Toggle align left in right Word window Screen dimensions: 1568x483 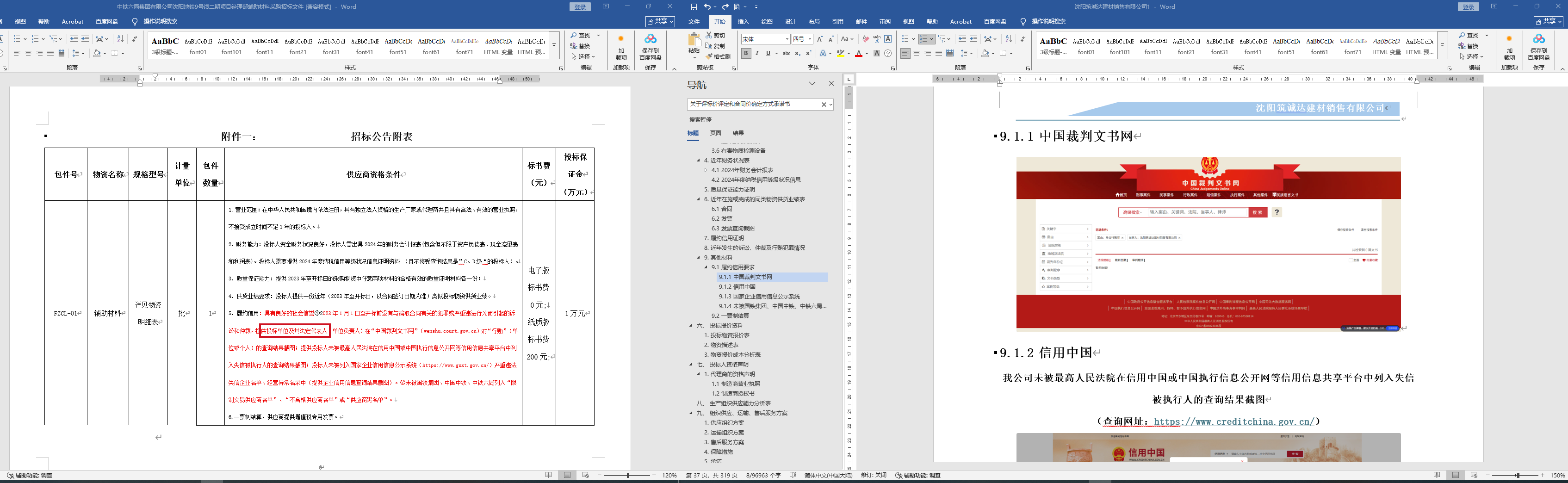coord(906,54)
